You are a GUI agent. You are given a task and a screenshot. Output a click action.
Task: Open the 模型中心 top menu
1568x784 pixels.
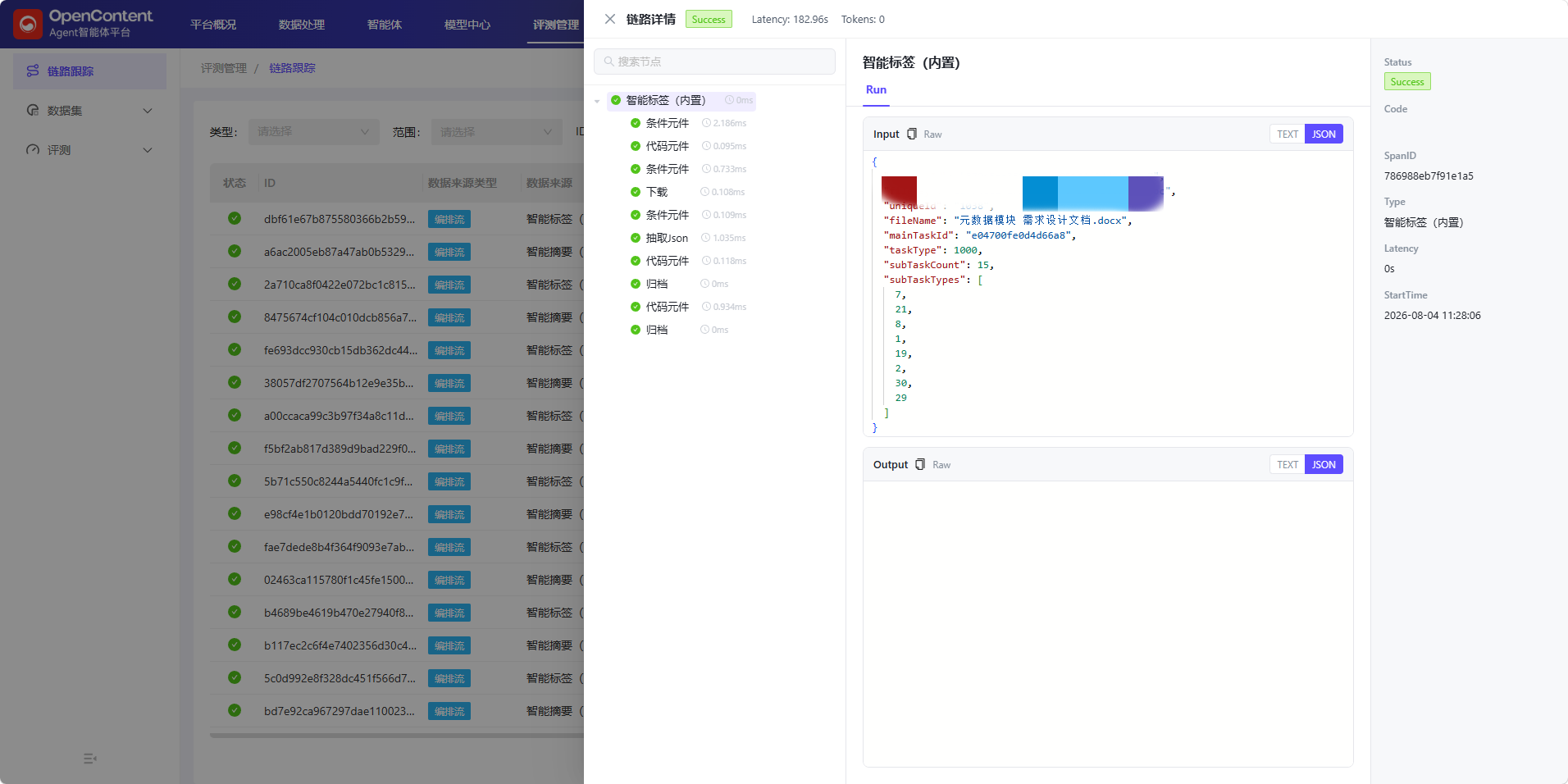pyautogui.click(x=467, y=25)
